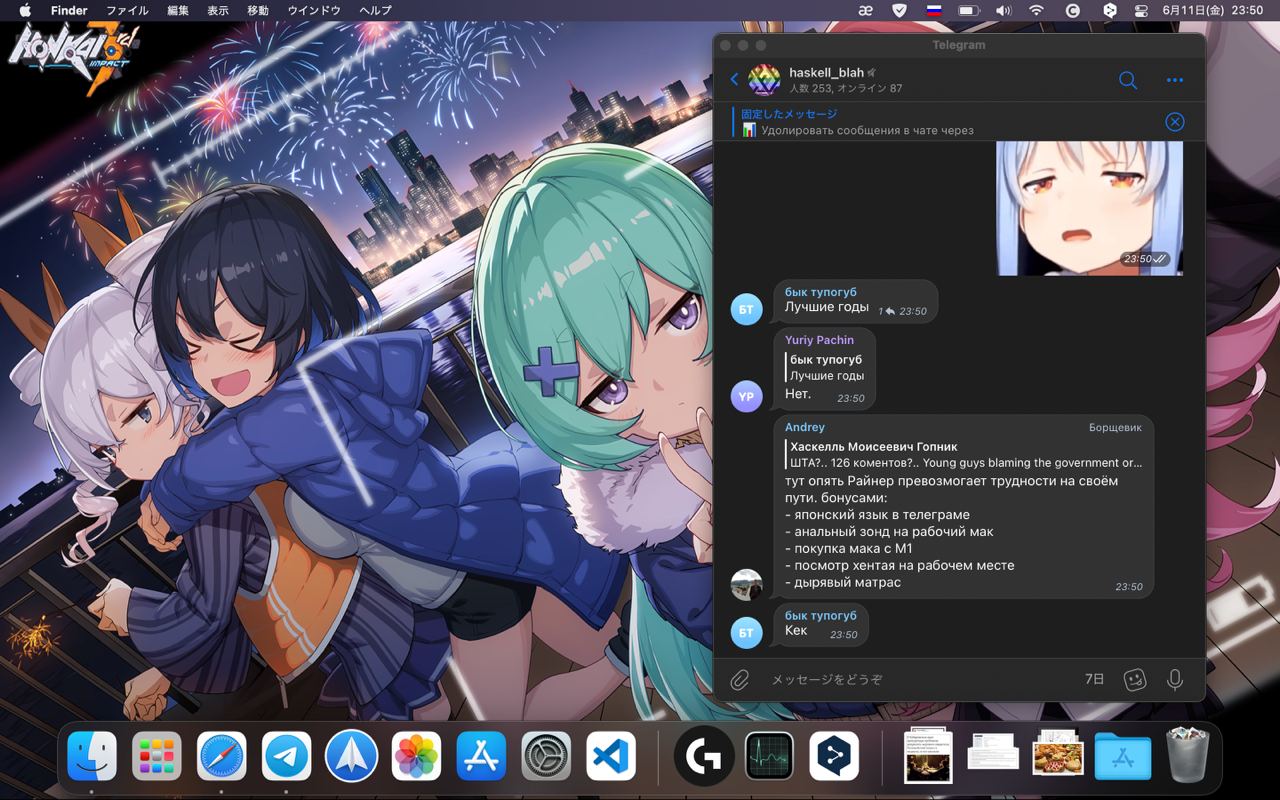Screen dimensions: 1280x800
Task: Click the date and time 6月11日(金) 23:50
Action: tap(1215, 10)
